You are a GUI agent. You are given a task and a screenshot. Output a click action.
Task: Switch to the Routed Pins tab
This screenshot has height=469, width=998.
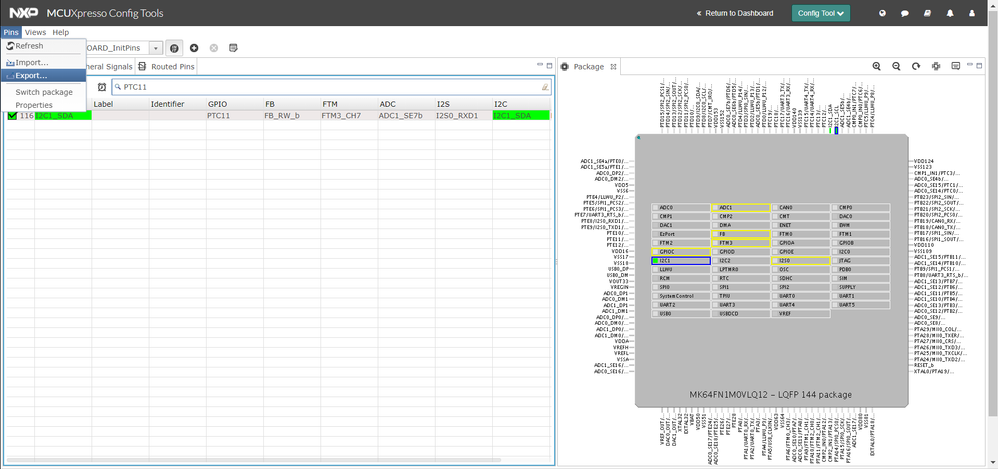coord(167,66)
